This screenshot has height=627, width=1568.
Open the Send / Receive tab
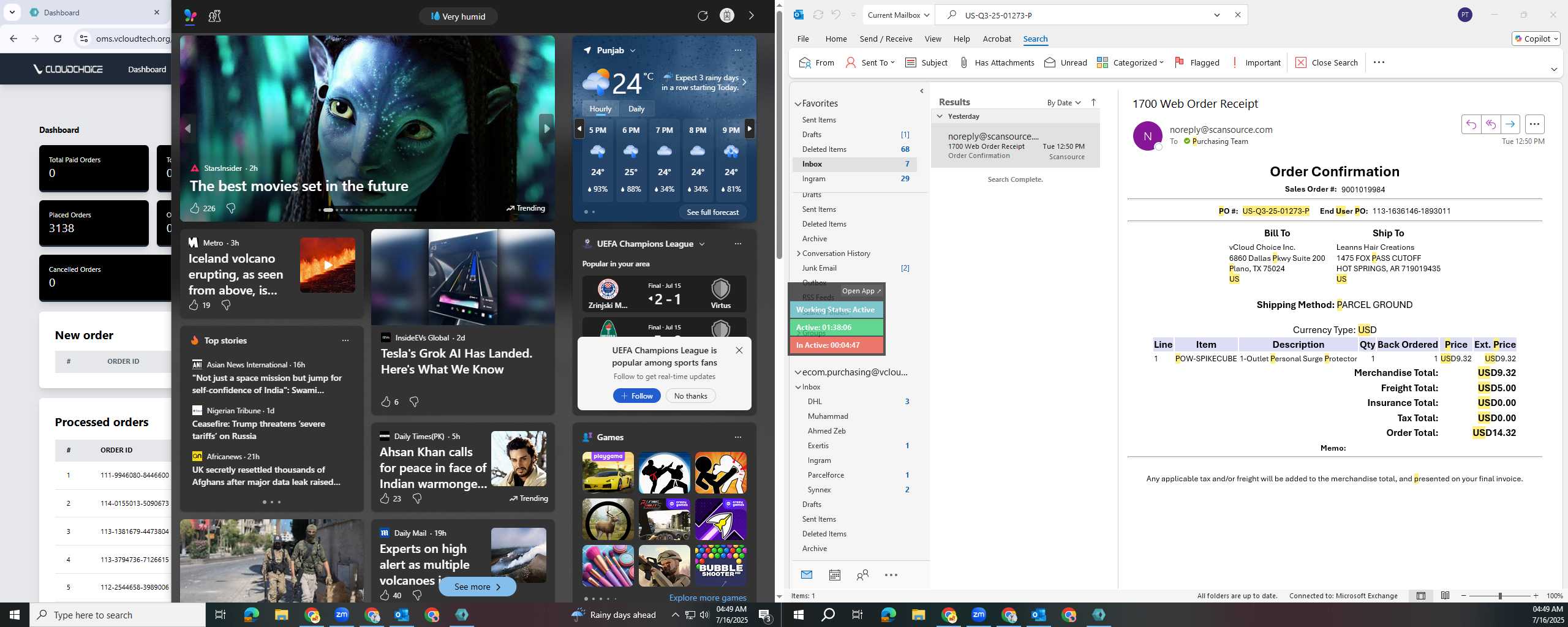886,39
